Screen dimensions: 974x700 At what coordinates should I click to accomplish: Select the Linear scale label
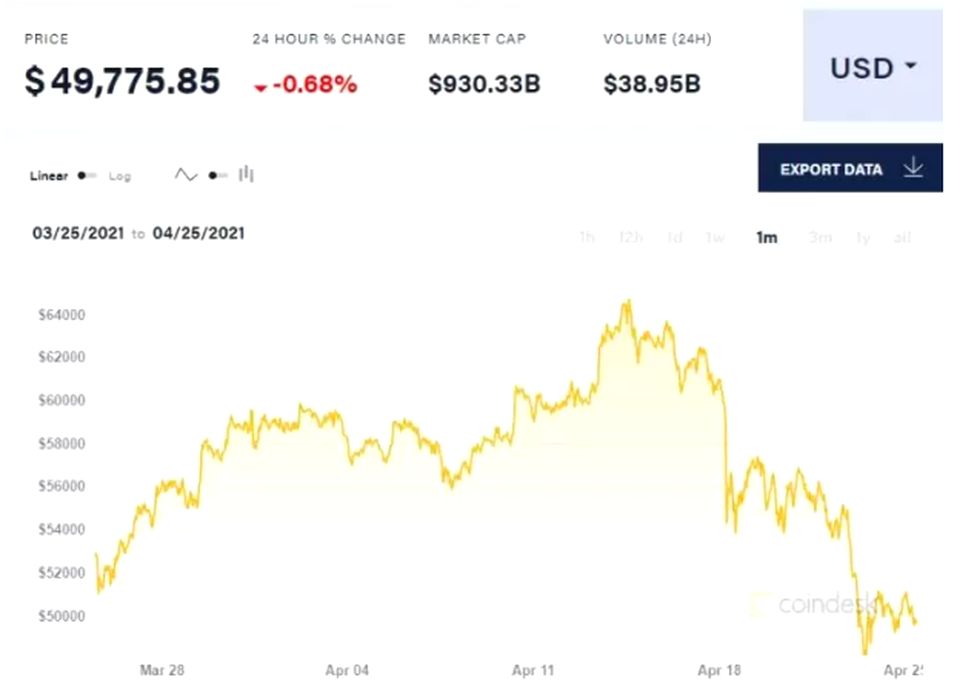[x=49, y=176]
